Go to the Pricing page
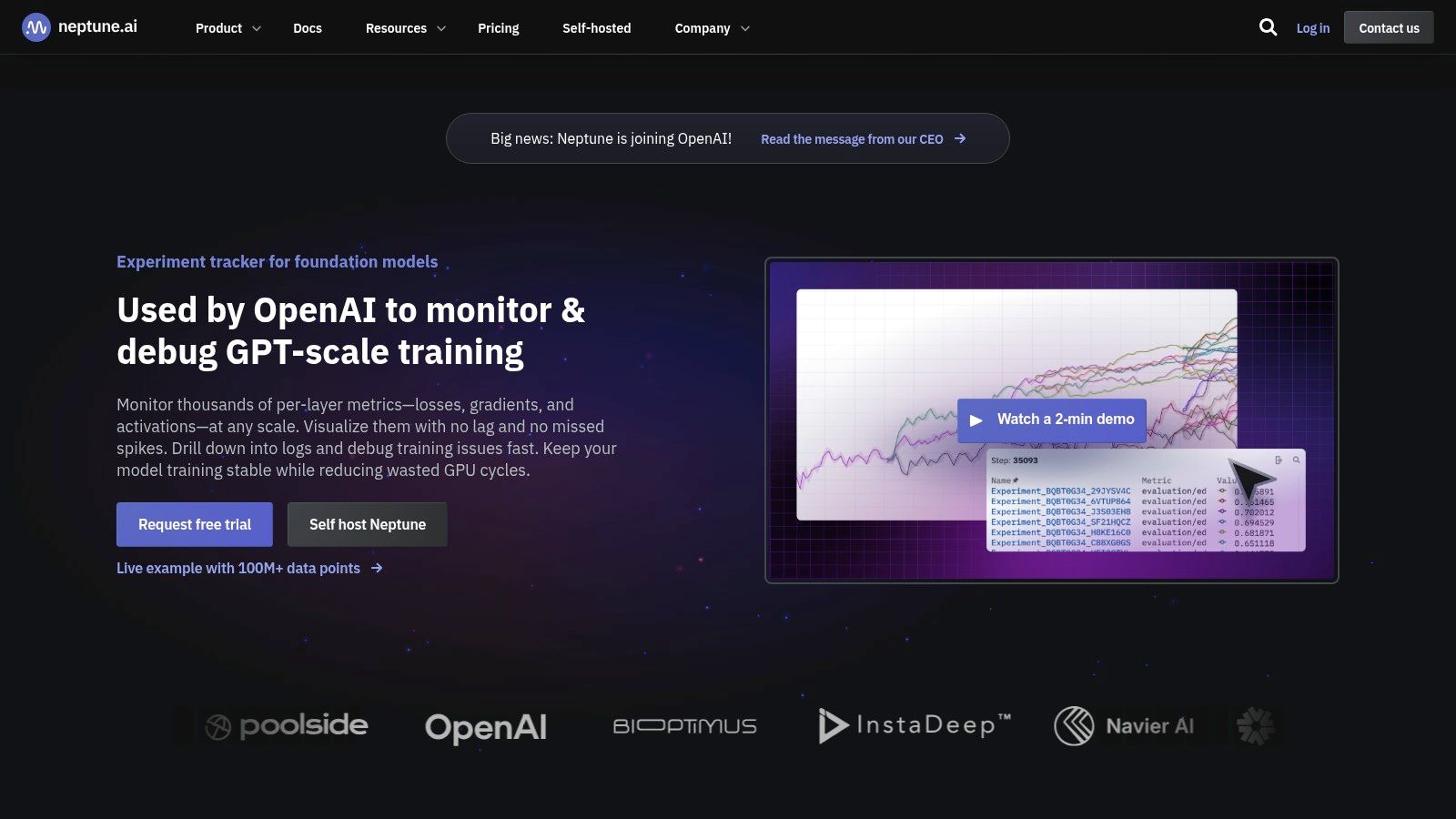Image resolution: width=1456 pixels, height=819 pixels. pos(499,28)
